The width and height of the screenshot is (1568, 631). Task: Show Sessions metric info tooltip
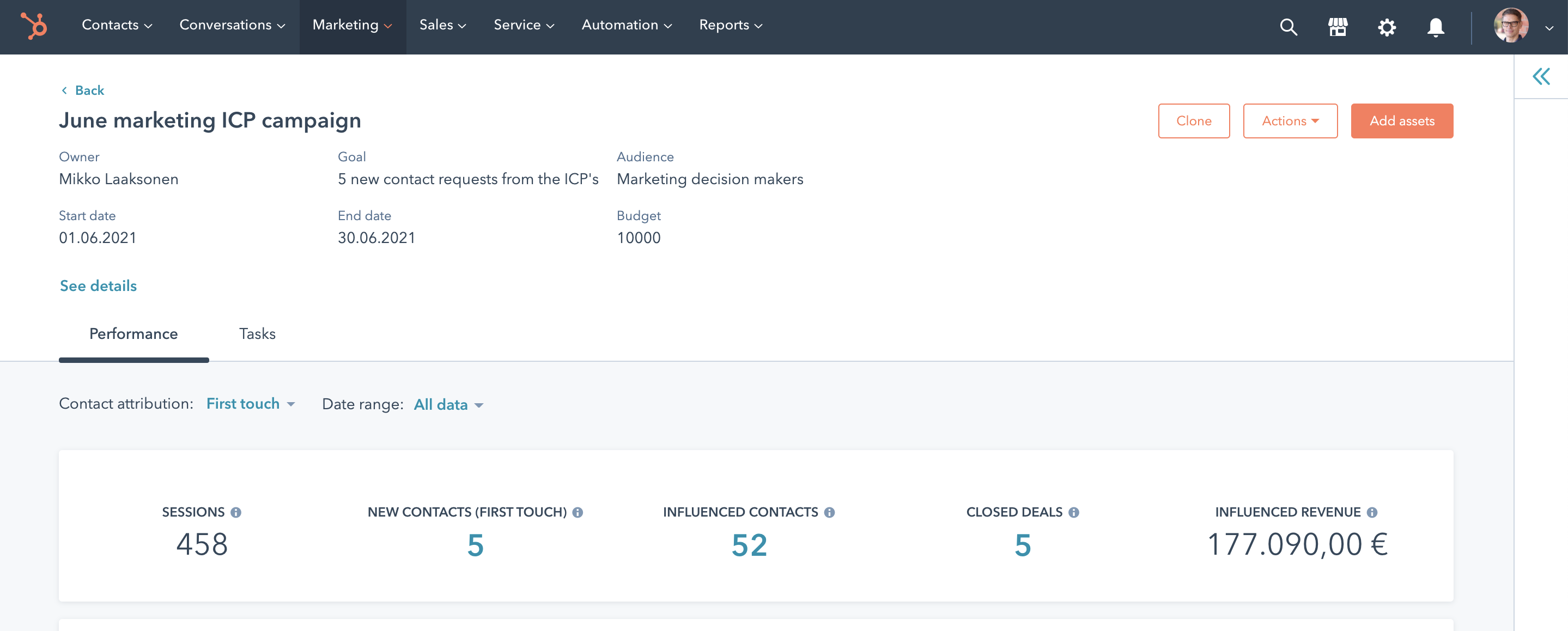(x=238, y=512)
